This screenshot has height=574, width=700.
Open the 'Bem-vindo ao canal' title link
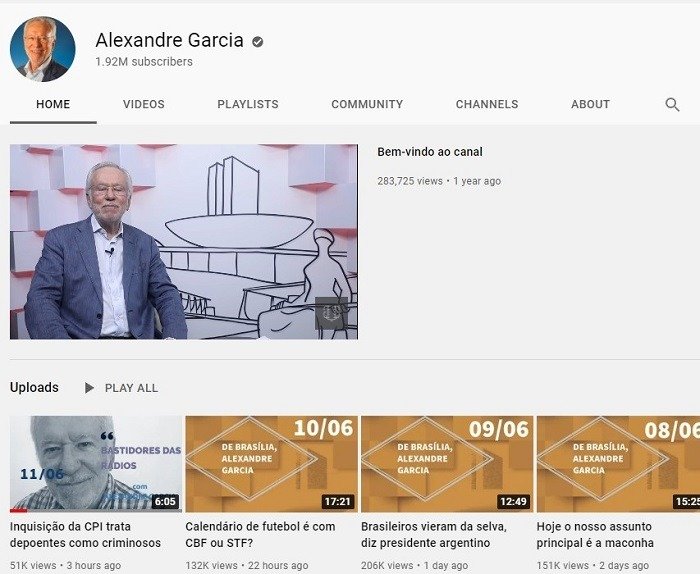click(x=430, y=152)
